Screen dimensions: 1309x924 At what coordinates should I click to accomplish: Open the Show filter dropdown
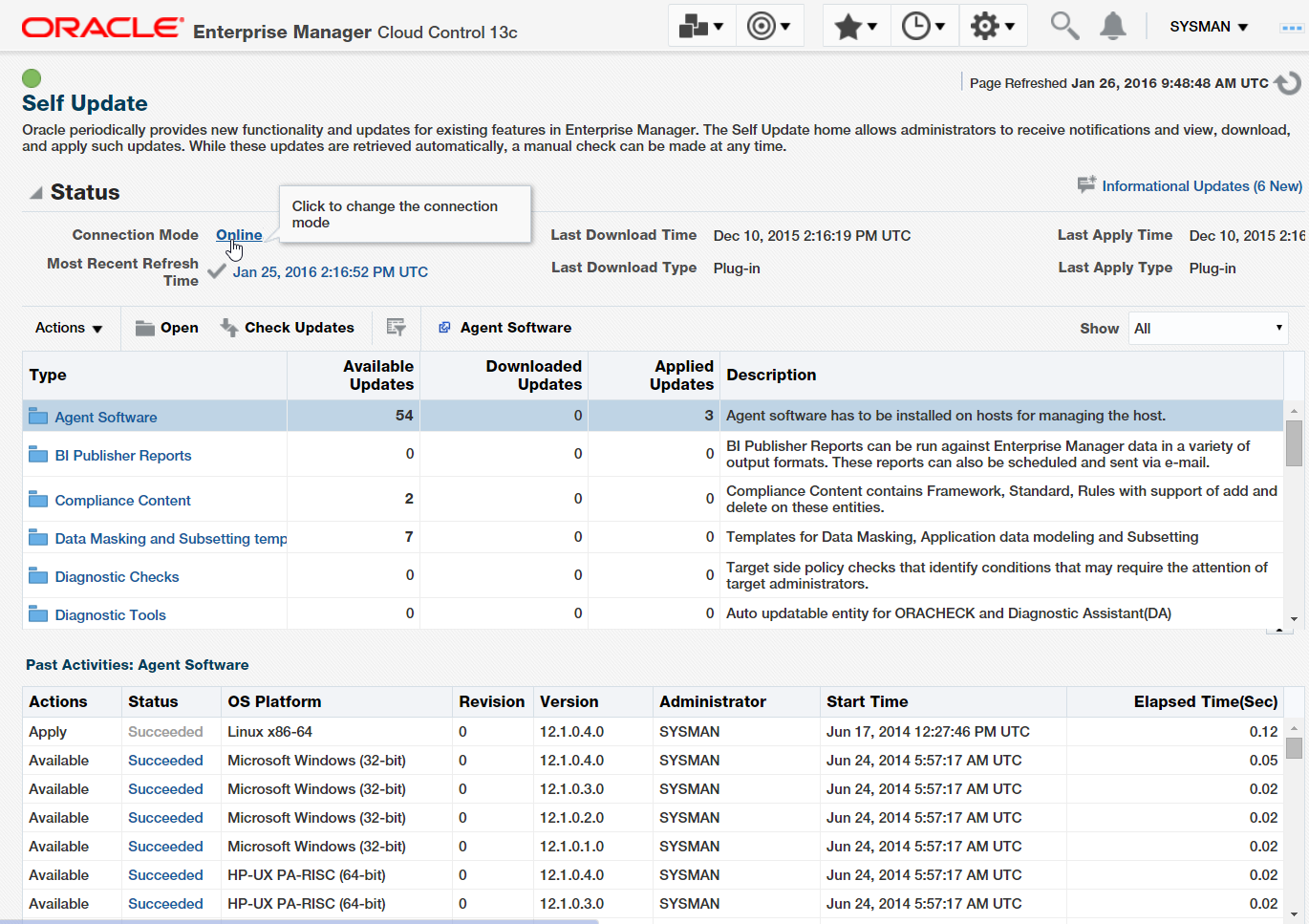click(1208, 328)
